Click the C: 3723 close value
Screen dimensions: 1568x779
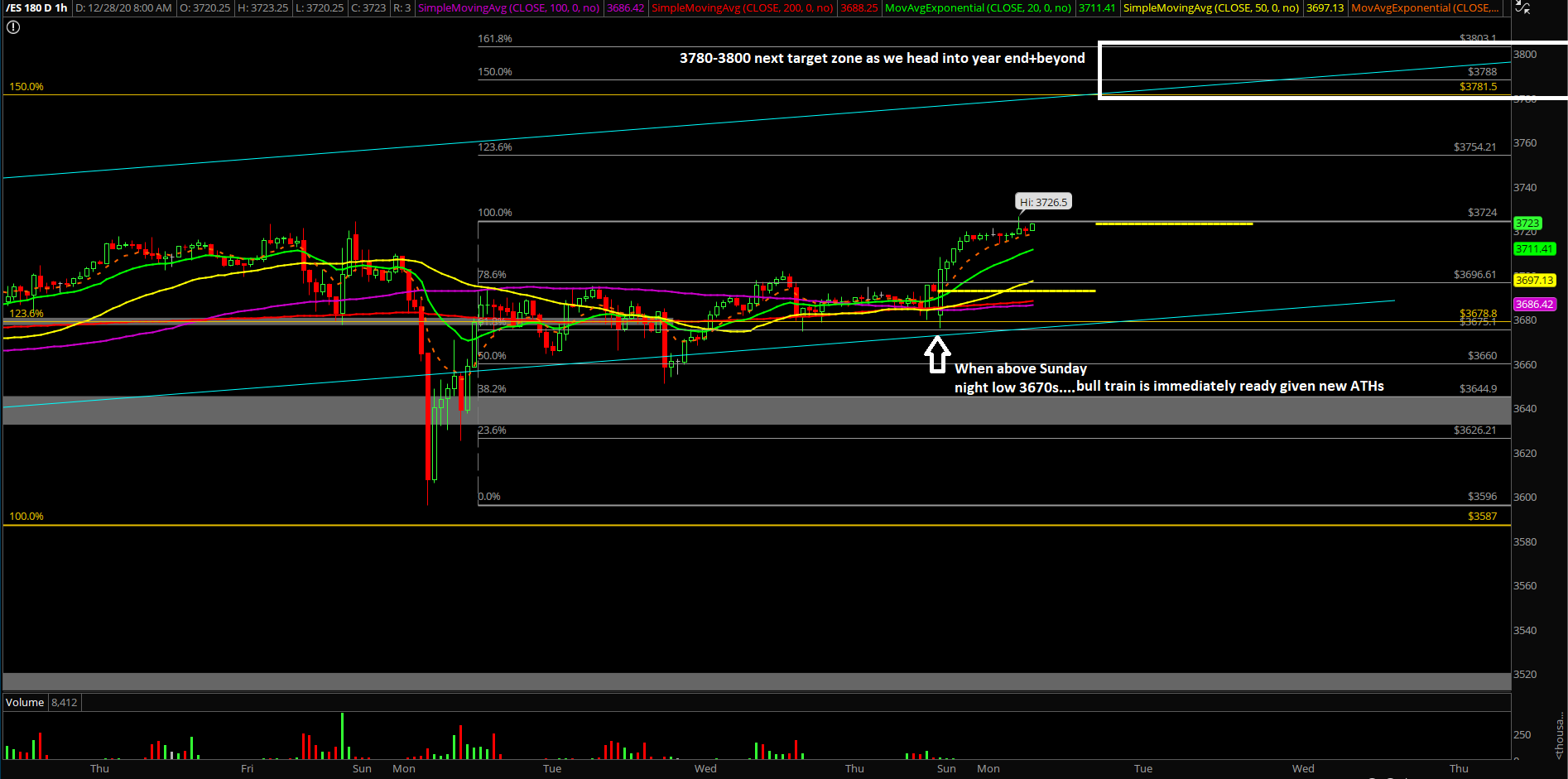click(368, 7)
